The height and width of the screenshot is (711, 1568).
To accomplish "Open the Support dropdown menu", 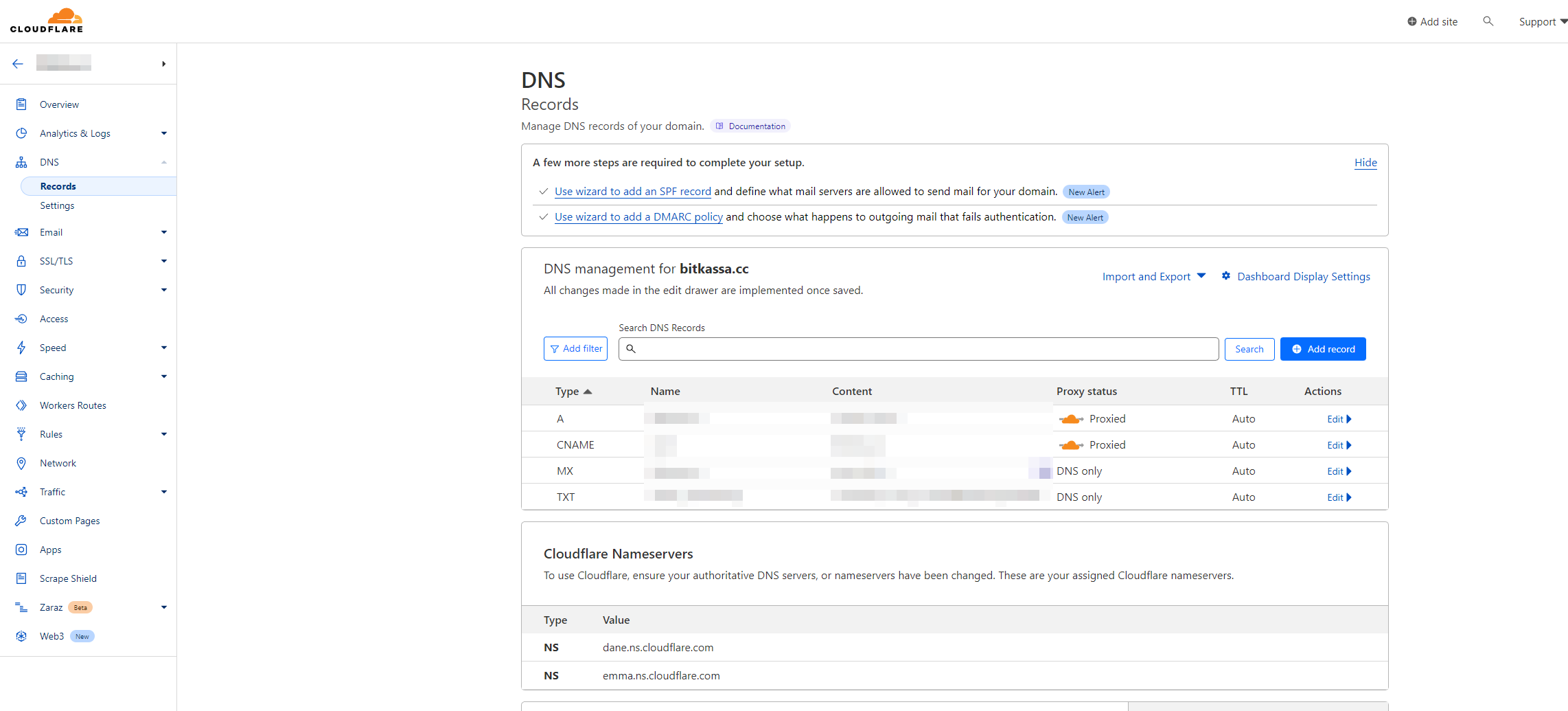I will coord(1542,22).
